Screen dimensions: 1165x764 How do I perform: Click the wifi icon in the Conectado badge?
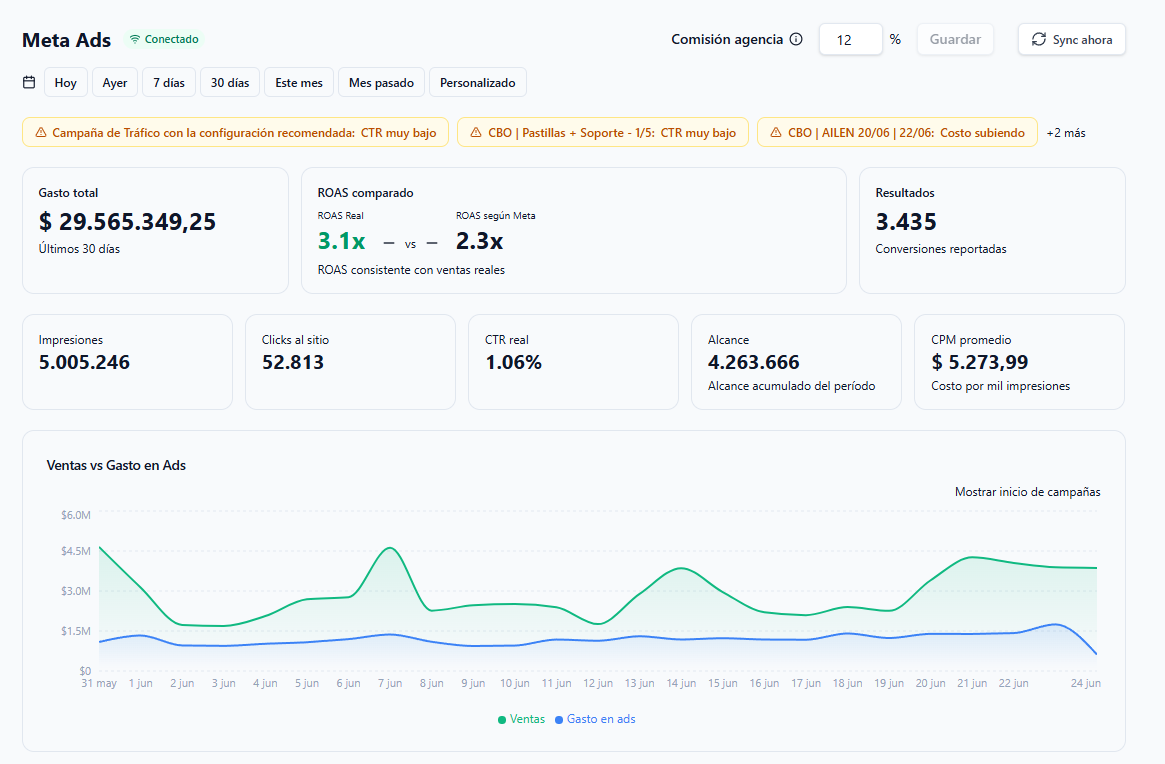click(x=134, y=39)
